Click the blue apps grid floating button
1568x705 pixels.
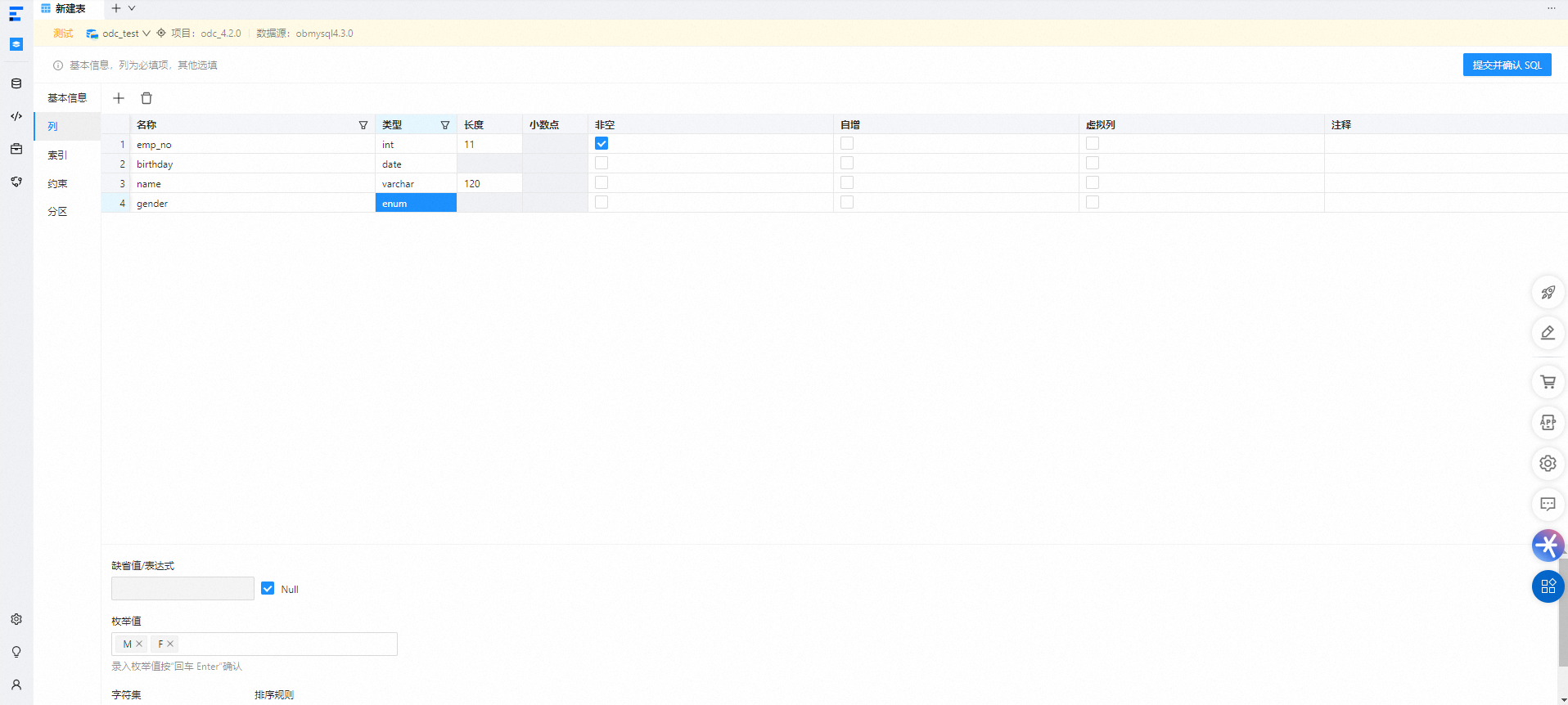1548,586
